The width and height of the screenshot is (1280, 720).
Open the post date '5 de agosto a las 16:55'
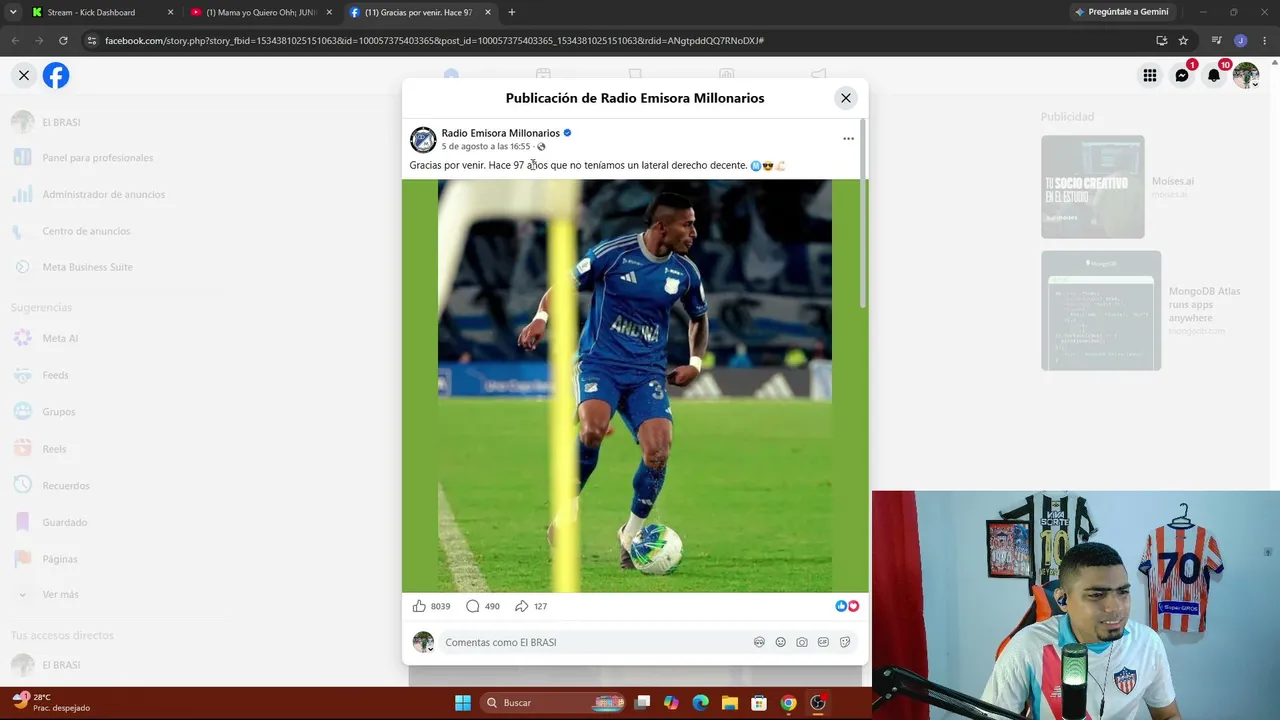(x=486, y=147)
